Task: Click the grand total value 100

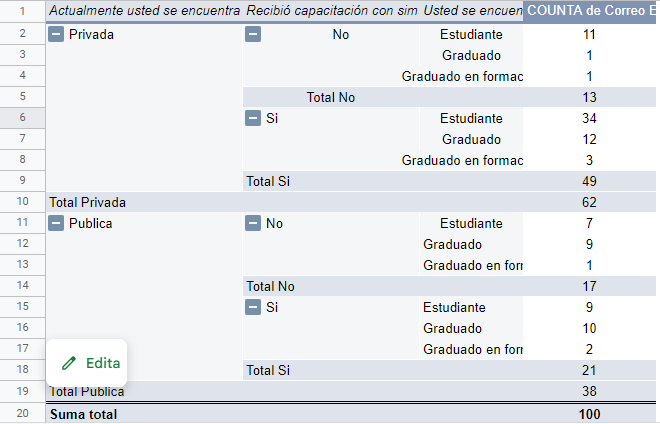Action: click(x=589, y=413)
